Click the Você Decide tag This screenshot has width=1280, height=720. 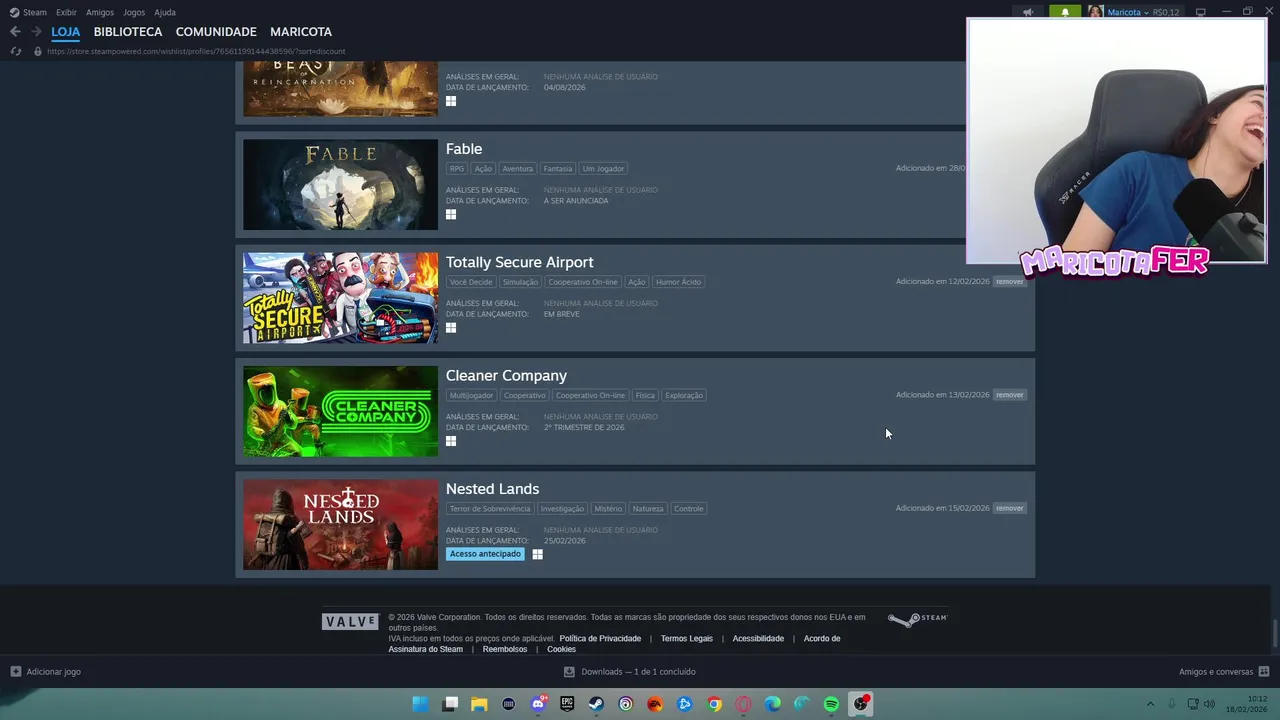(471, 282)
